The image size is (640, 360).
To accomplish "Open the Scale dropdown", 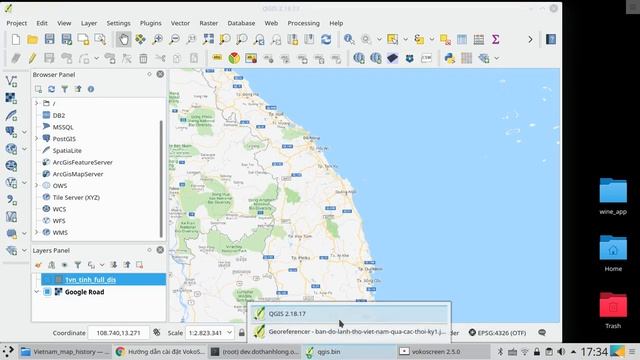I will pos(229,333).
